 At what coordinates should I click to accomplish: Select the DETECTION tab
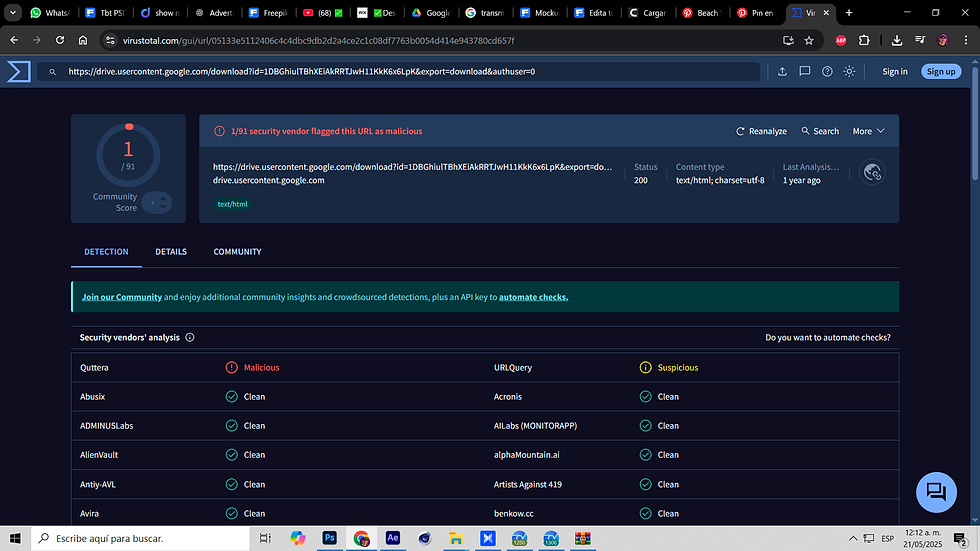(106, 252)
